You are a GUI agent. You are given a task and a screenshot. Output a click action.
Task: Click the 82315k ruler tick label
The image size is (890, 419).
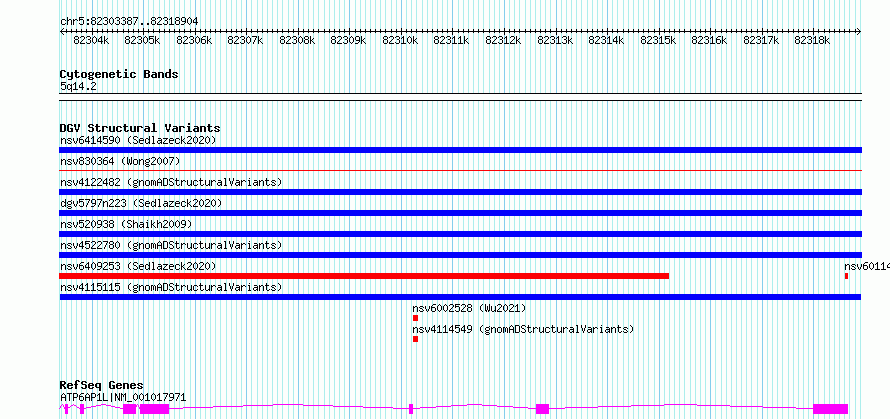658,40
